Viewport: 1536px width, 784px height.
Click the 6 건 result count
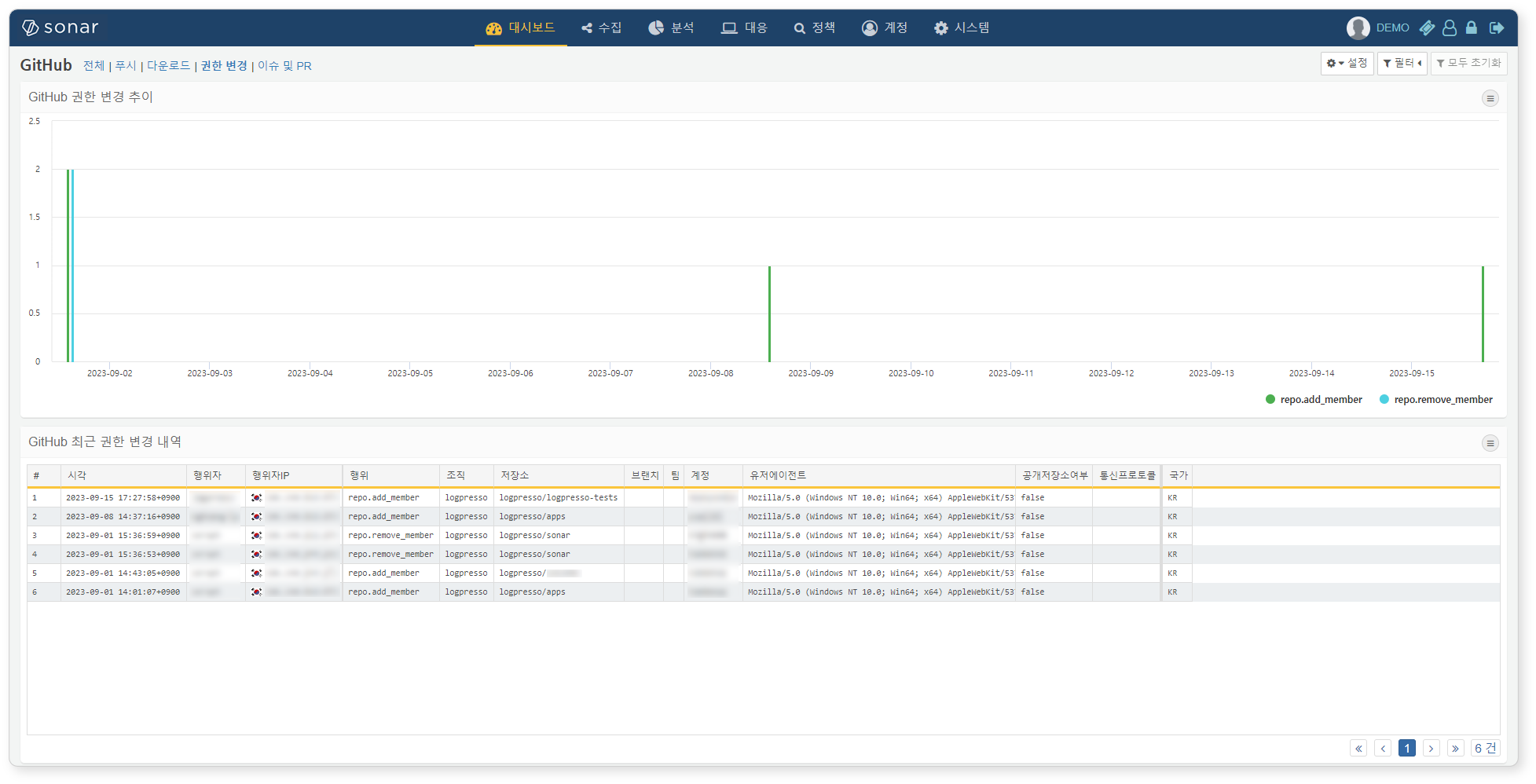[1485, 748]
